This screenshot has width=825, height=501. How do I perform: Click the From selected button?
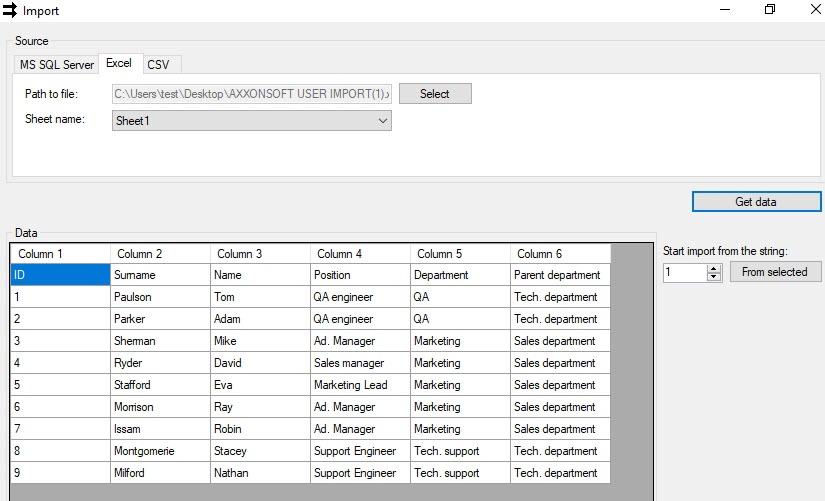click(x=775, y=272)
